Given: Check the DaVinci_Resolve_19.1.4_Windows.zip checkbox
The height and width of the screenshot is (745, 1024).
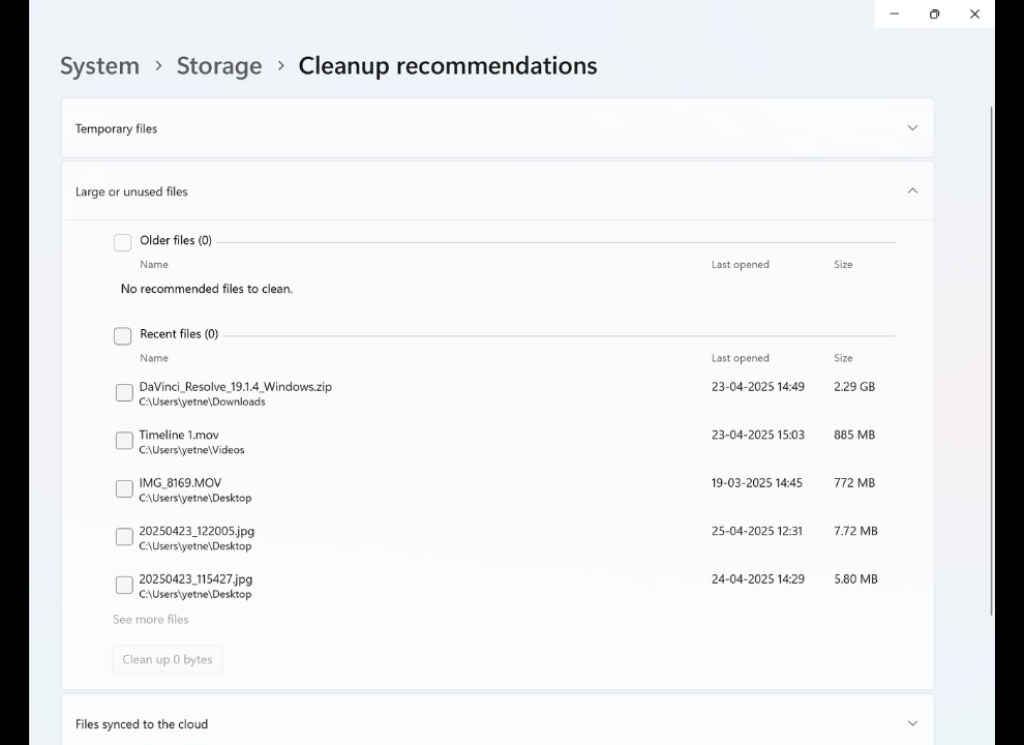Looking at the screenshot, I should pyautogui.click(x=124, y=392).
